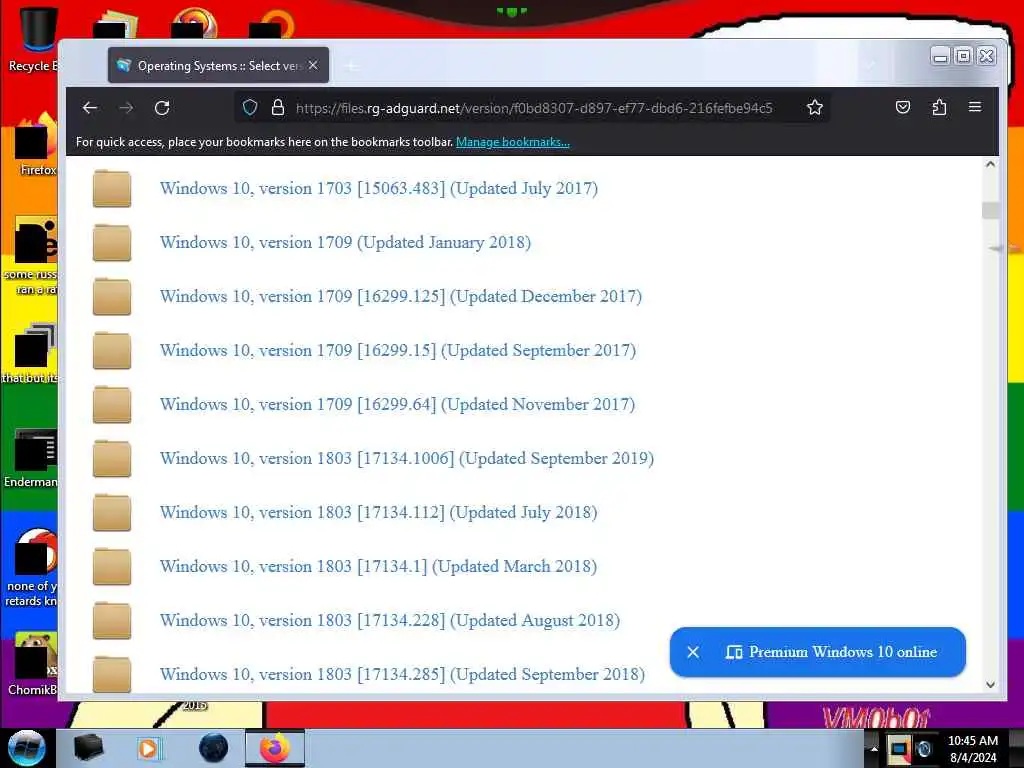This screenshot has width=1024, height=768.
Task: Open the dark globe browser taskbar icon
Action: click(x=213, y=748)
